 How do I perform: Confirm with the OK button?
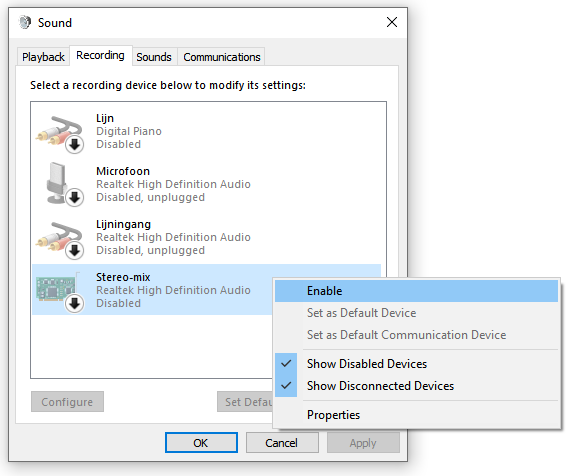pos(201,443)
